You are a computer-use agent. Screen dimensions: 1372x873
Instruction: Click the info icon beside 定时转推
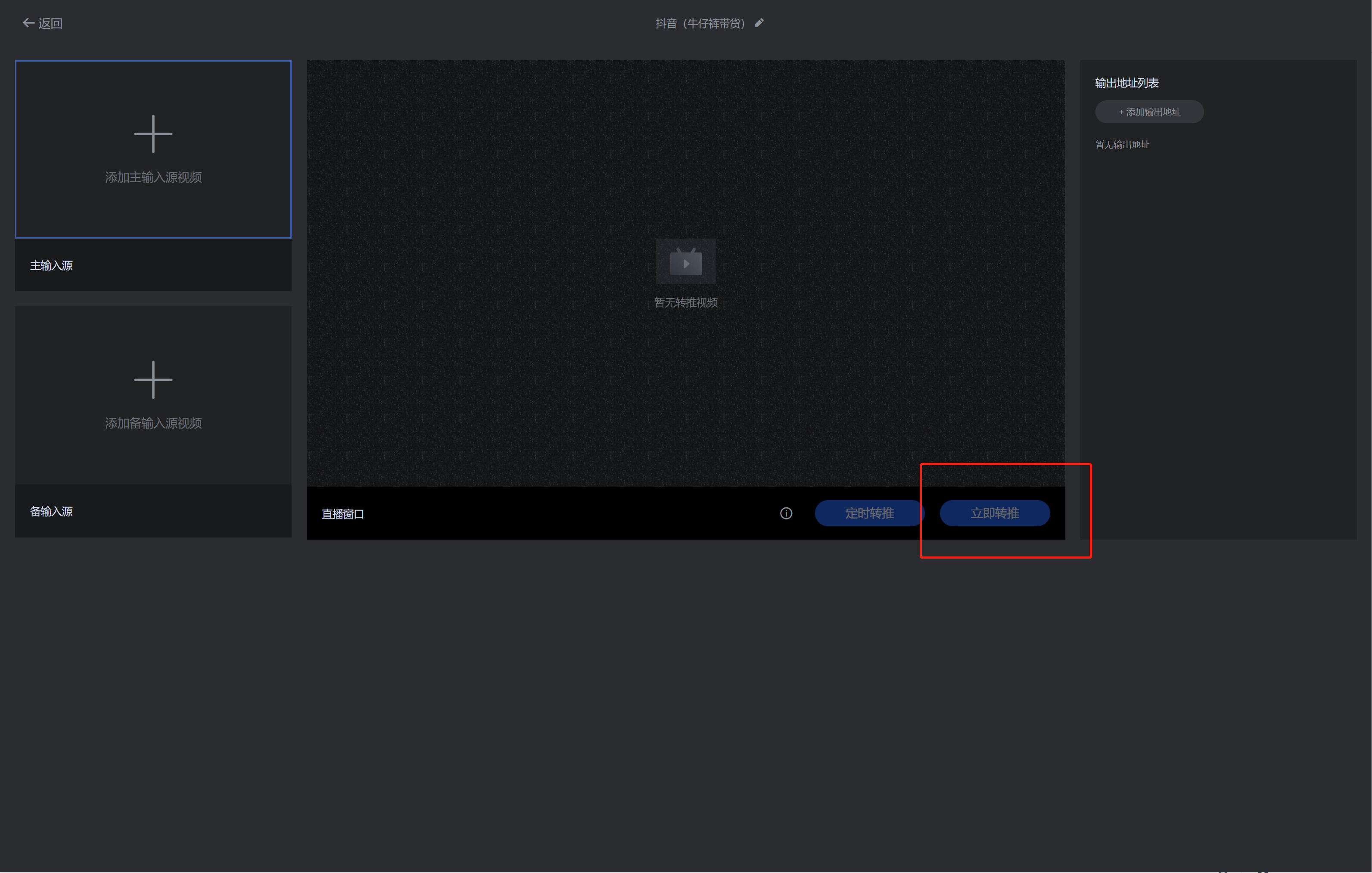786,513
